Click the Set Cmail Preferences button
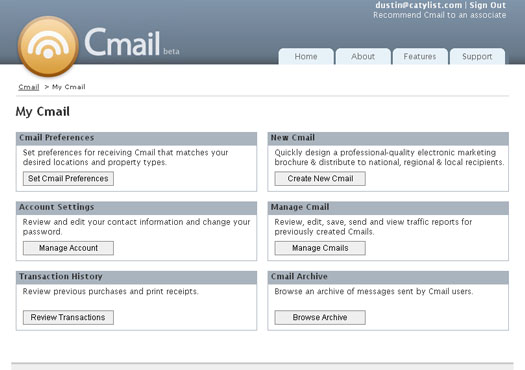525x370 pixels. [68, 178]
